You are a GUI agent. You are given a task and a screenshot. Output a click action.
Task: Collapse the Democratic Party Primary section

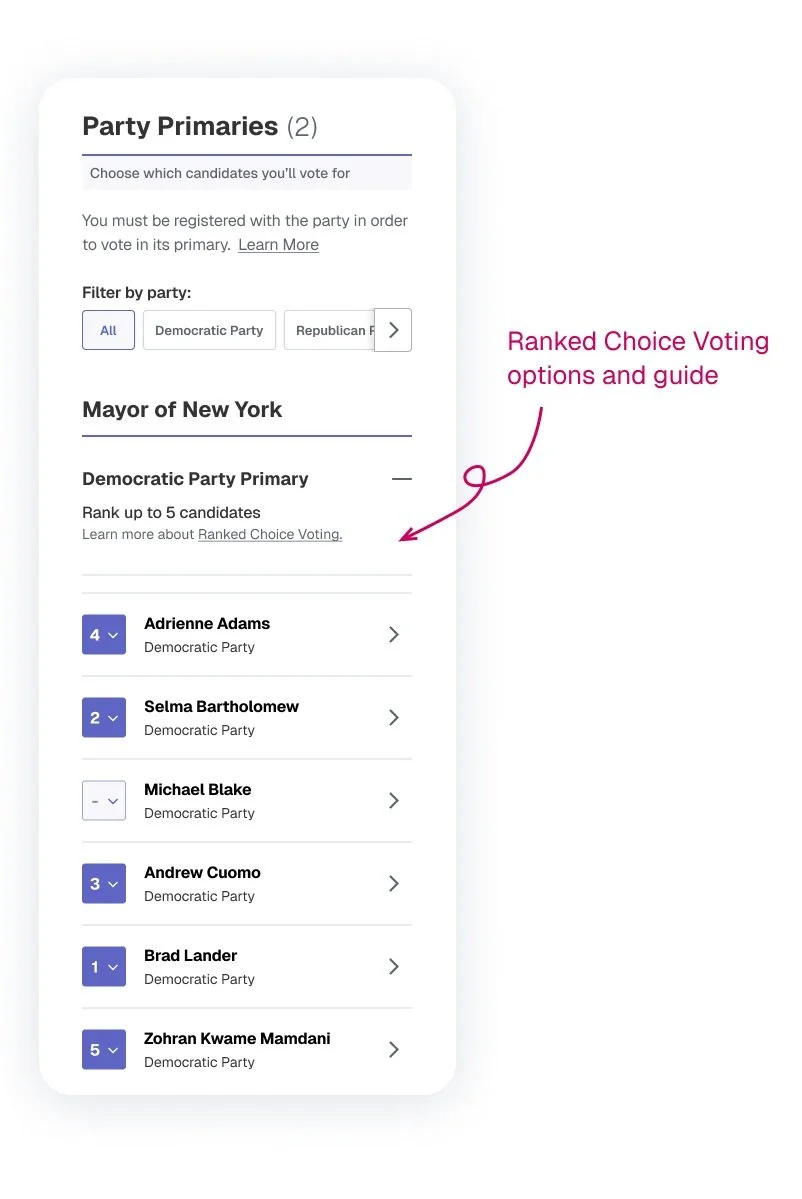click(x=401, y=479)
